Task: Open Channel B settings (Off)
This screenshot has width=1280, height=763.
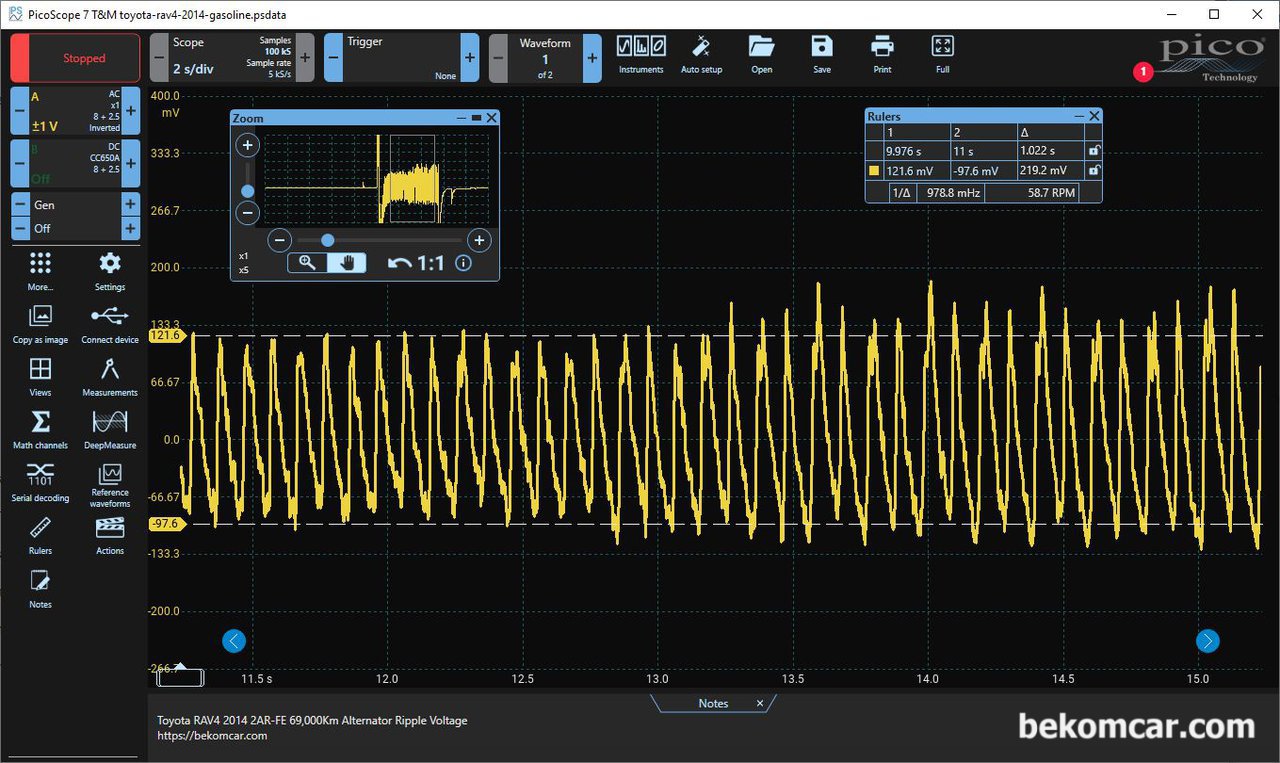Action: click(x=75, y=163)
